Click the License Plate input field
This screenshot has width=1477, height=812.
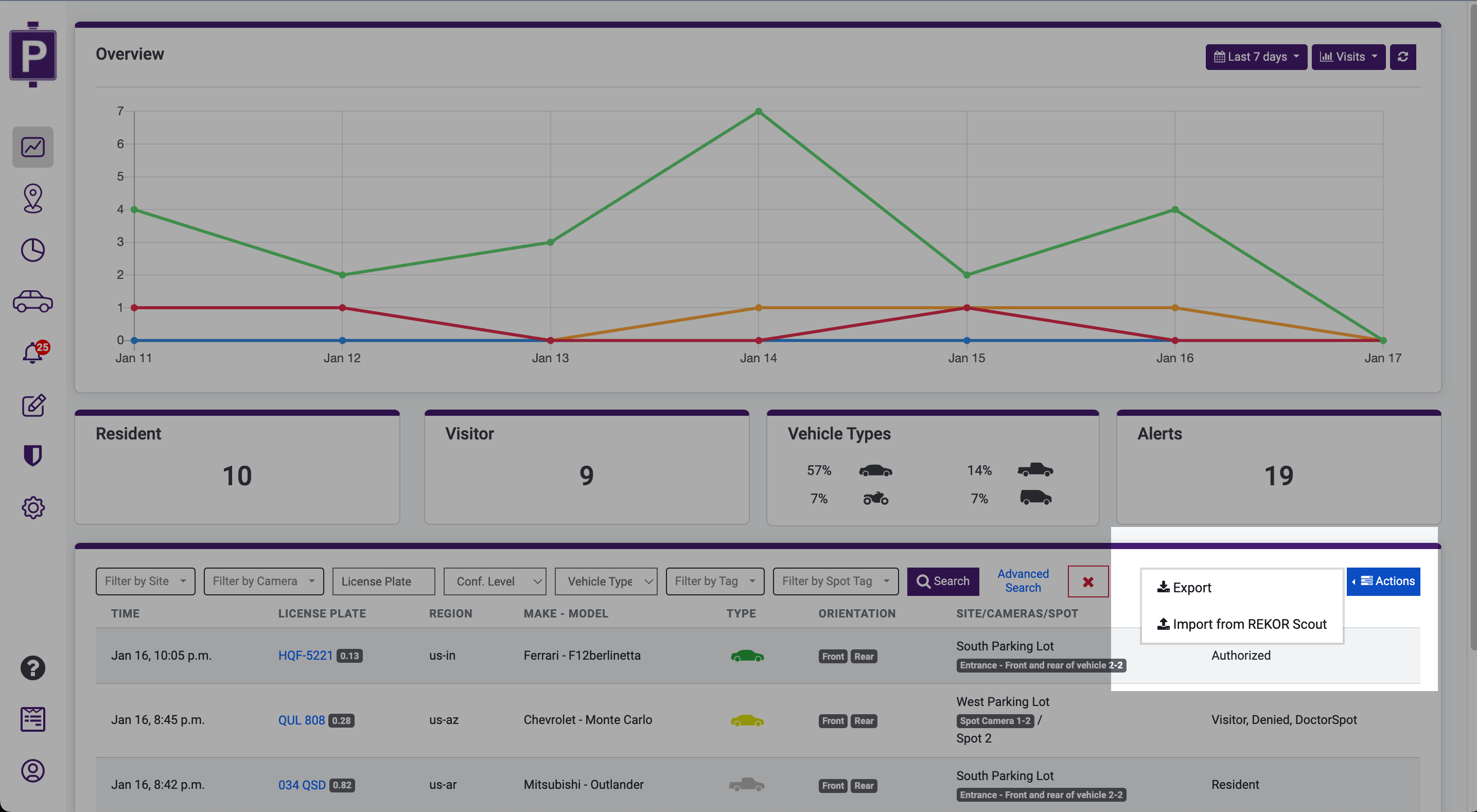tap(383, 581)
